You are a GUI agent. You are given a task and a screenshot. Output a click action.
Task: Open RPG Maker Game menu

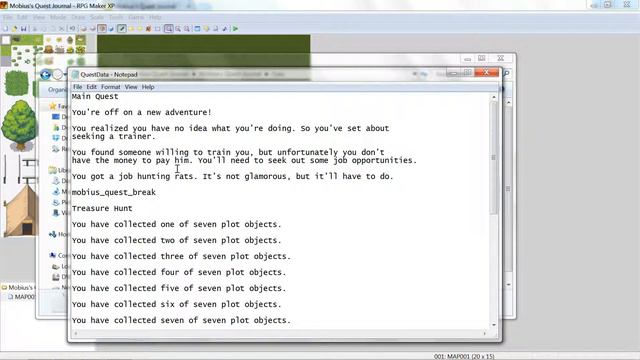click(136, 17)
